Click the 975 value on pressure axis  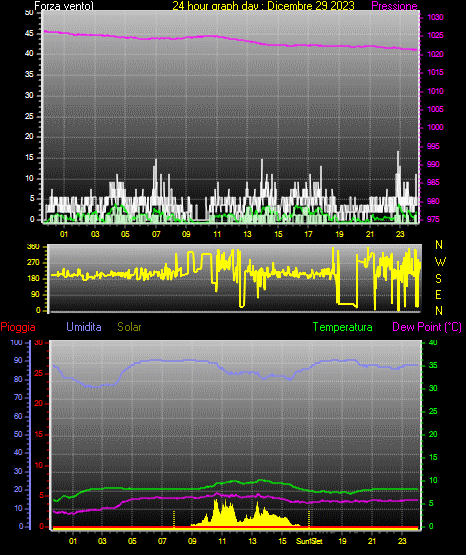coord(433,219)
